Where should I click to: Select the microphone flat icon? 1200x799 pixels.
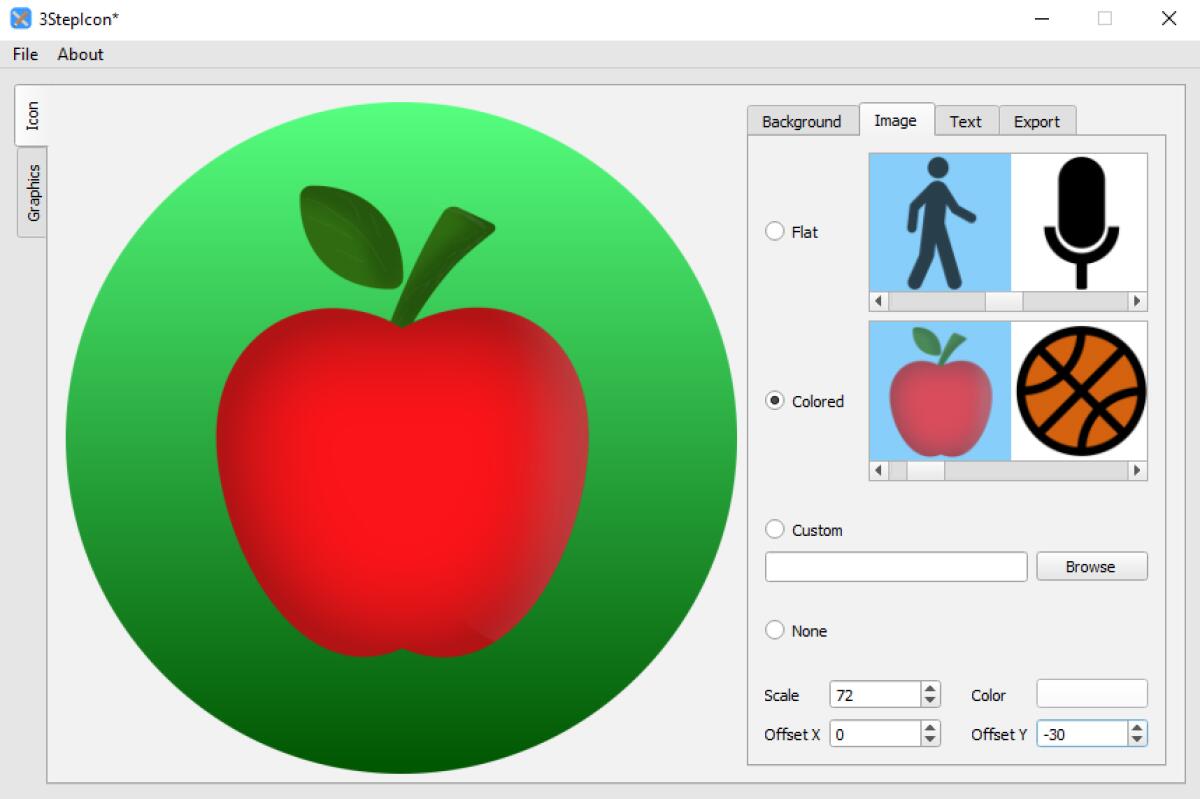1078,222
